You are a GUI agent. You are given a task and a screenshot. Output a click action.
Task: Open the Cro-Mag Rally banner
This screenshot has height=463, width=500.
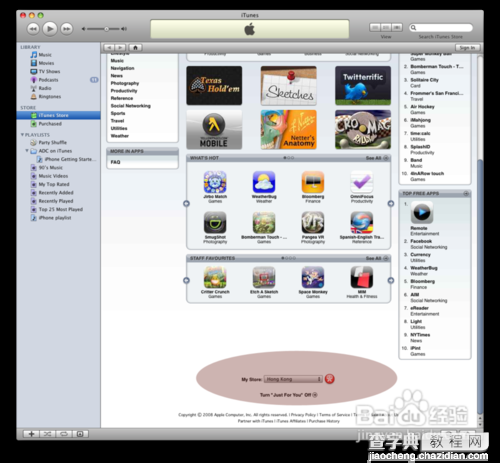[x=363, y=130]
